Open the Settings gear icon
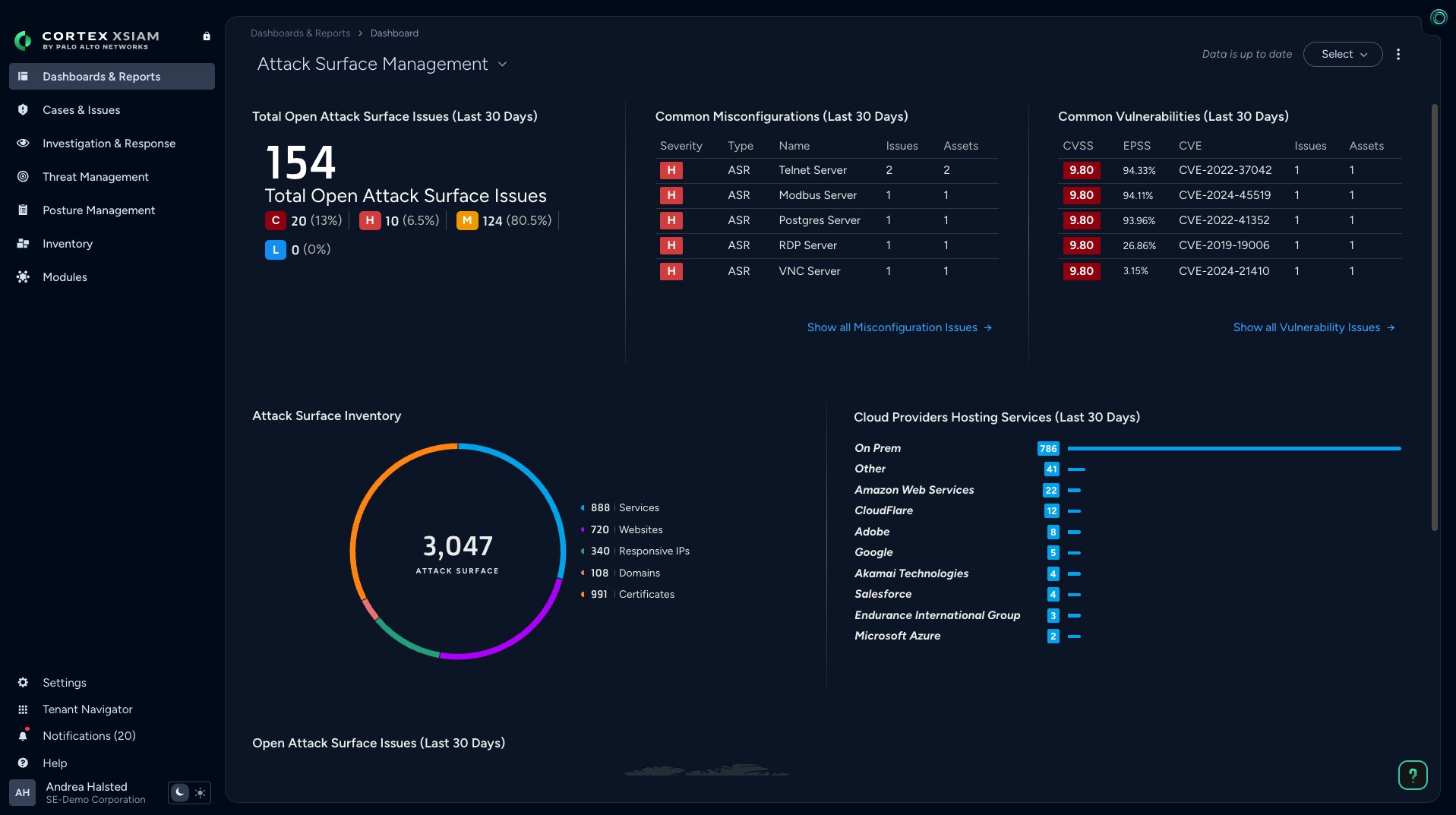 pyautogui.click(x=23, y=683)
